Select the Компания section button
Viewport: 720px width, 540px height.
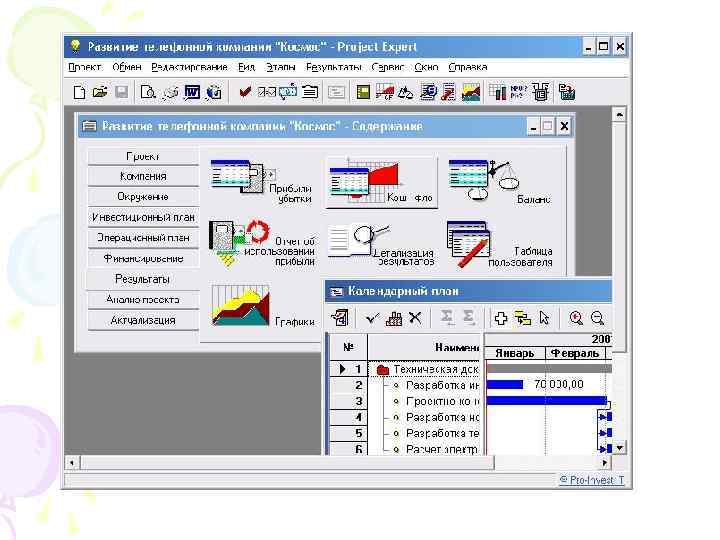click(143, 176)
